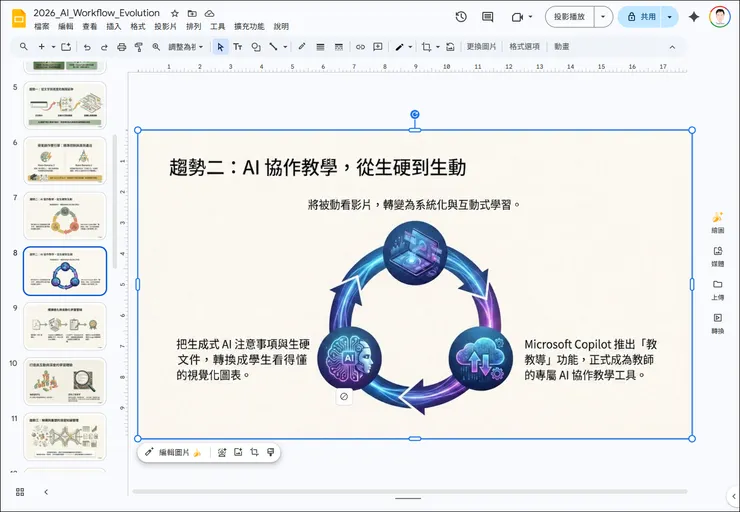Viewport: 740px width, 512px height.
Task: Select slide 5 thumbnail
Action: [x=65, y=105]
